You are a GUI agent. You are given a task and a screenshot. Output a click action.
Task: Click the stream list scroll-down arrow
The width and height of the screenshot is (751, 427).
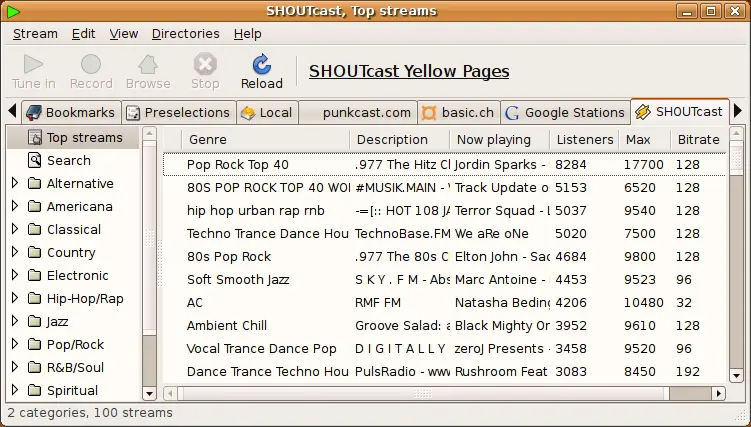(737, 376)
